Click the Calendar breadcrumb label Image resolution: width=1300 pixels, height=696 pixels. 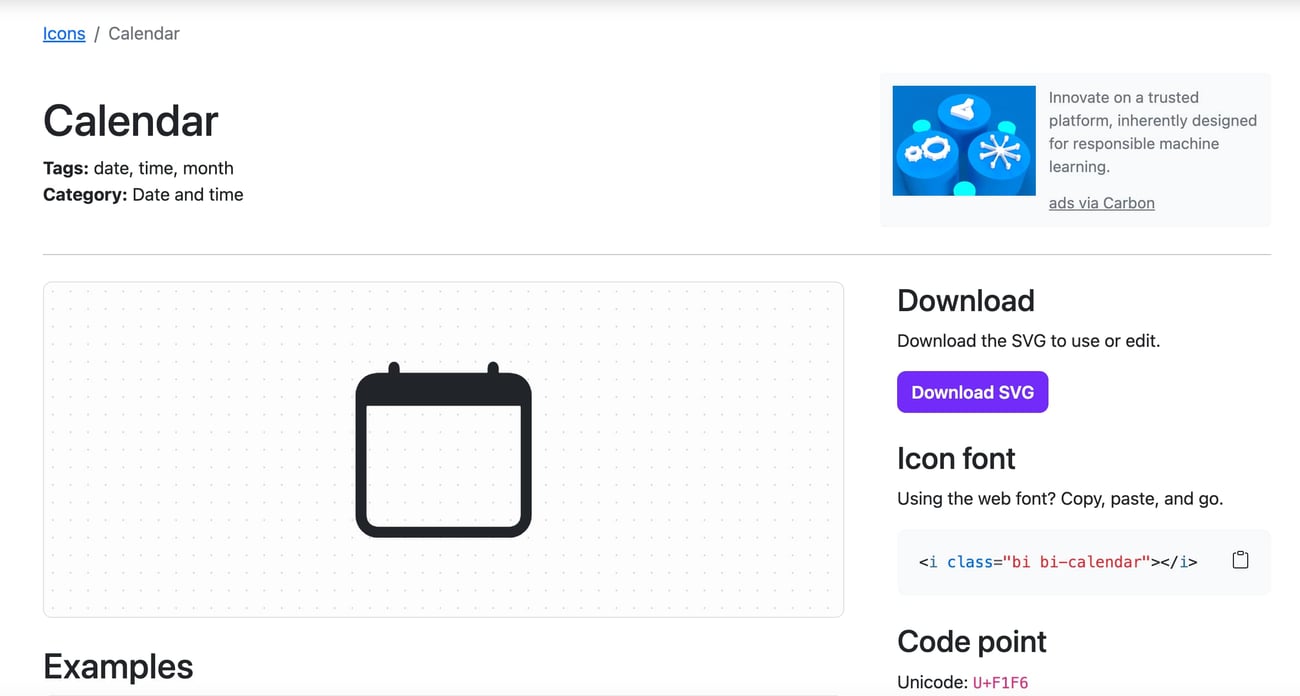143,33
